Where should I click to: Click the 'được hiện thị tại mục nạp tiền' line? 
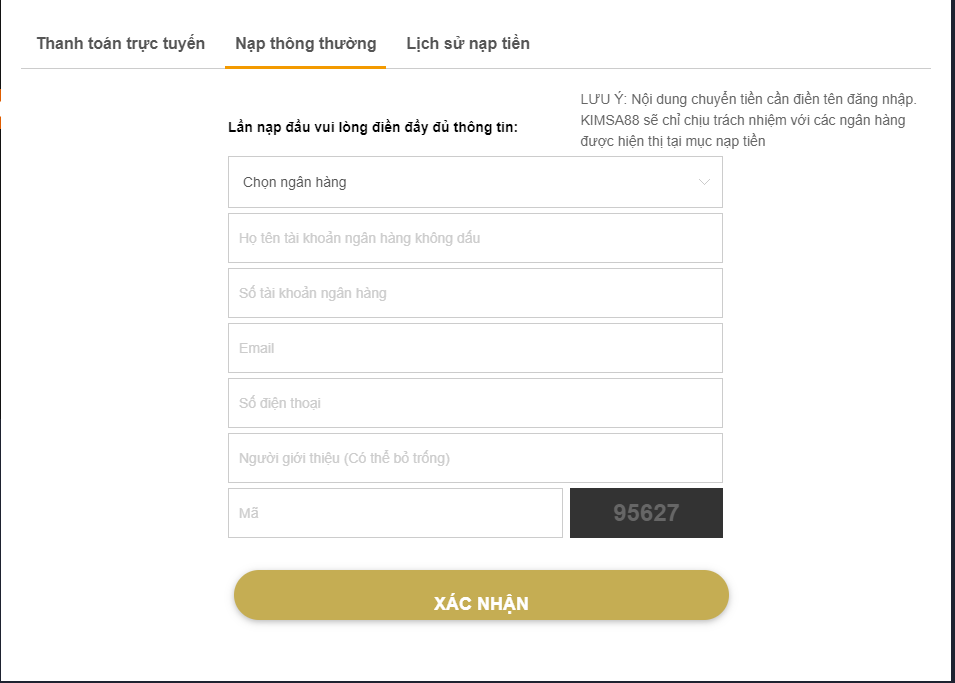tap(672, 141)
